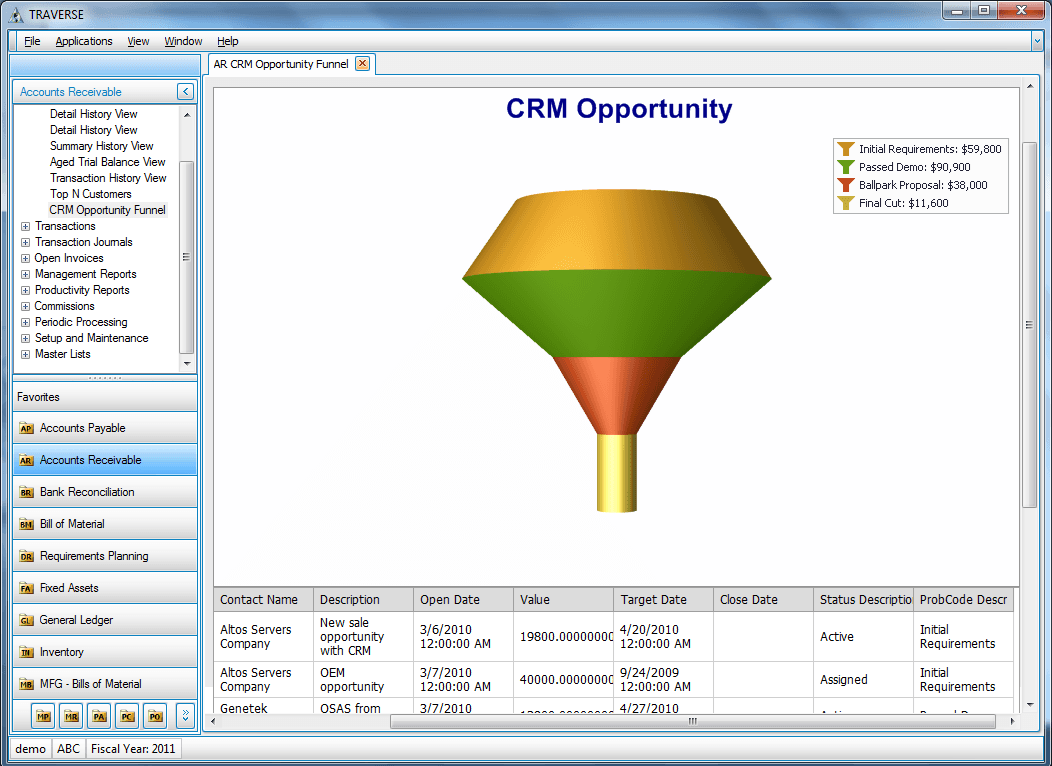This screenshot has height=766, width=1052.
Task: Expand the Master Lists tree node
Action: [x=25, y=355]
